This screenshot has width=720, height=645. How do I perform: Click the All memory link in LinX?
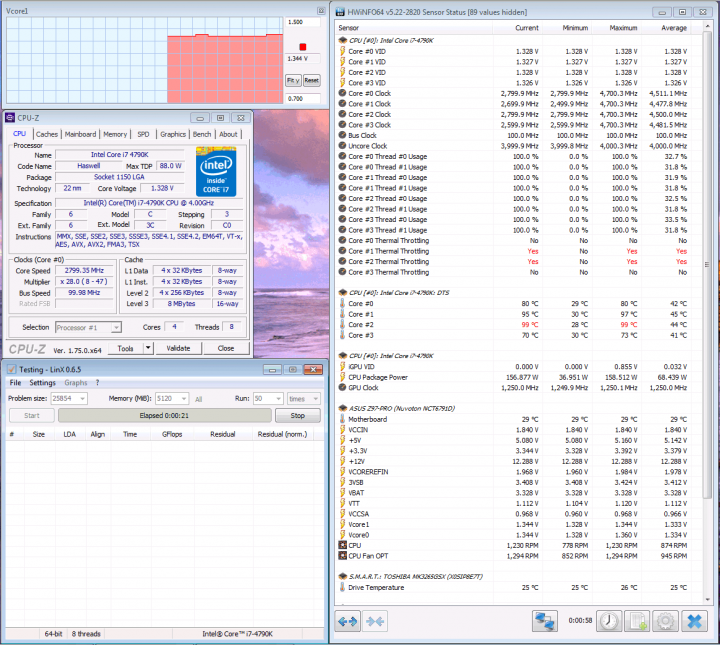(198, 399)
